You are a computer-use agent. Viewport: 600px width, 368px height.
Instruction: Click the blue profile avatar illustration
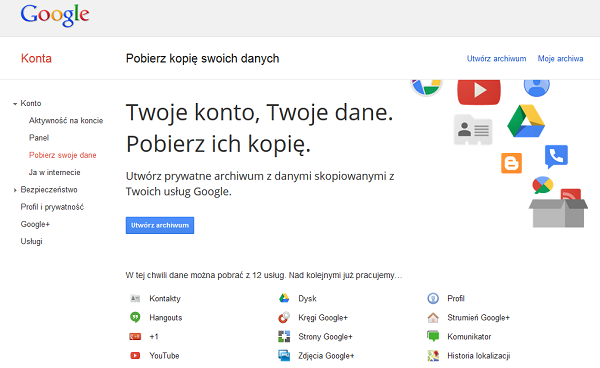tap(536, 88)
